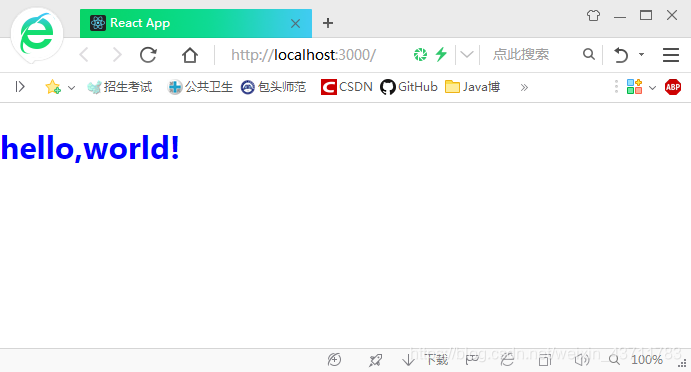Viewport: 691px width, 372px height.
Task: Expand the extensions dropdown arrow
Action: point(653,88)
